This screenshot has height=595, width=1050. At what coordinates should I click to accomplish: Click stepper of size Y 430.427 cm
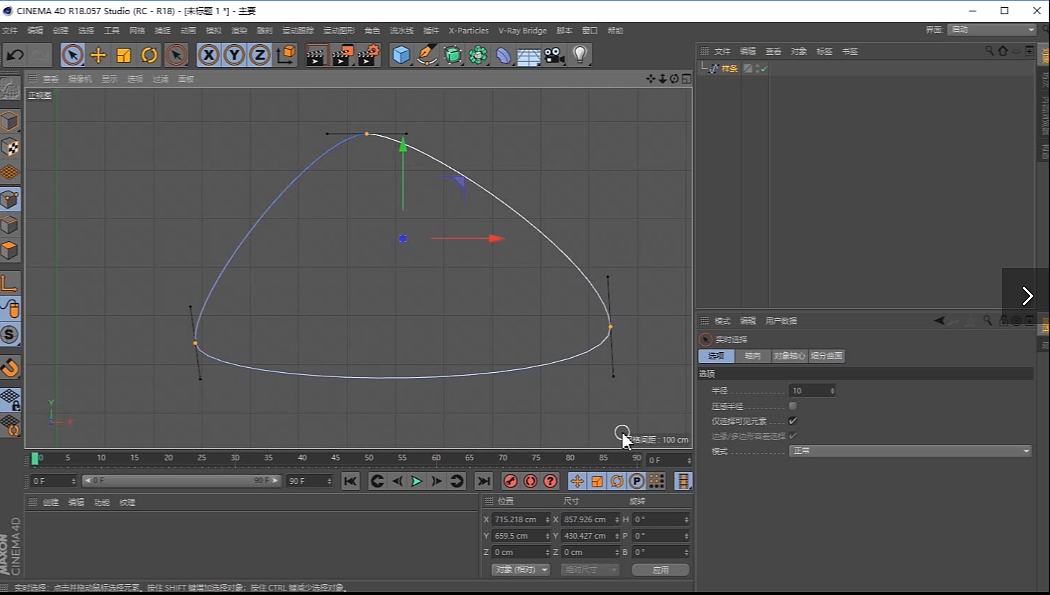tap(617, 536)
